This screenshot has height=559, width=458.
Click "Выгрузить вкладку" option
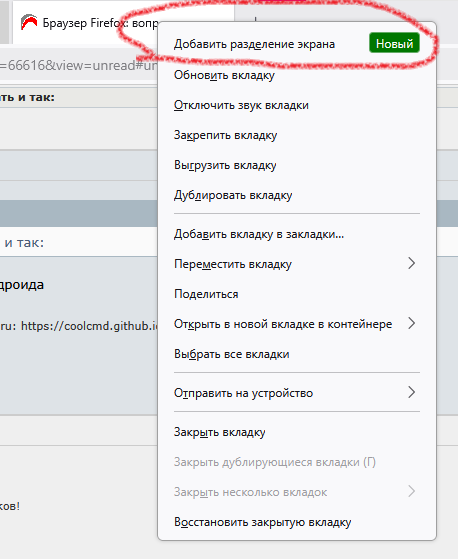point(297,165)
